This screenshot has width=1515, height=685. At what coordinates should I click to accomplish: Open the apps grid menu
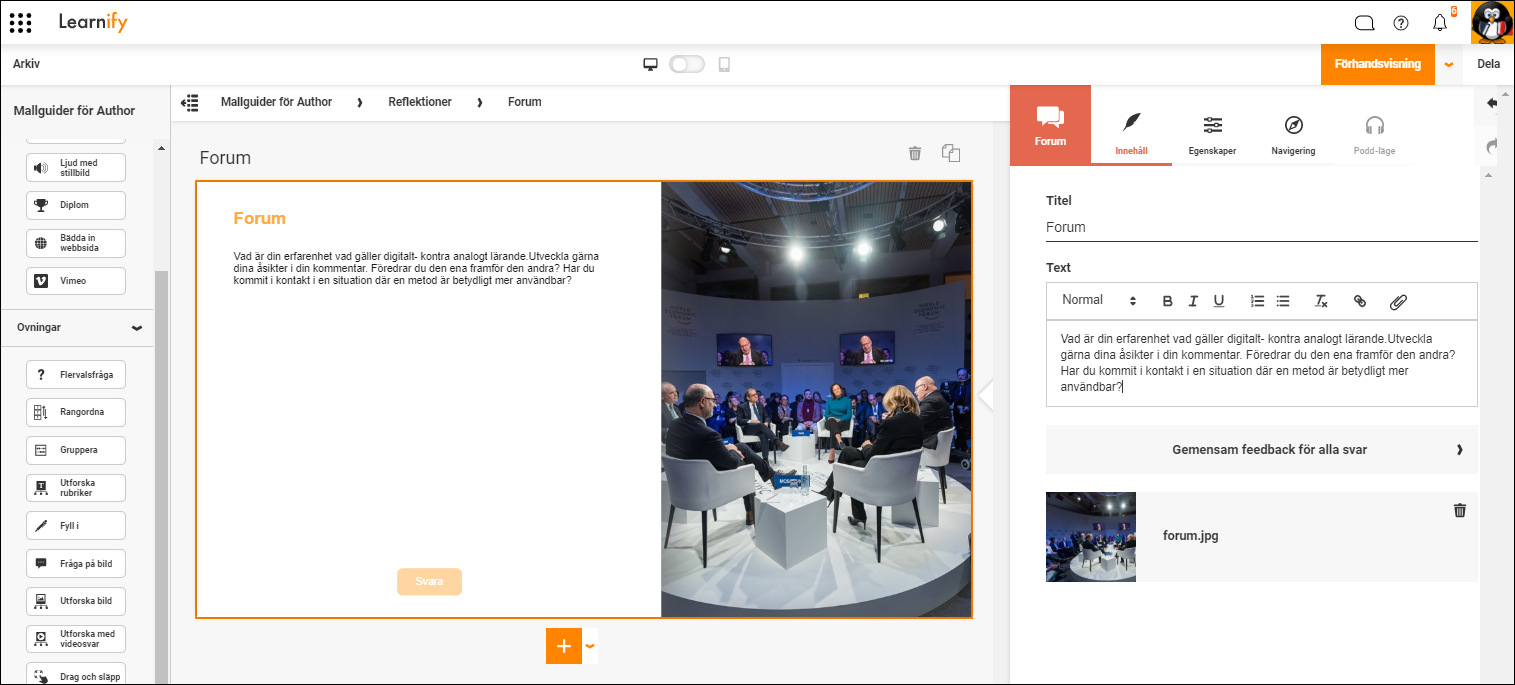(20, 22)
